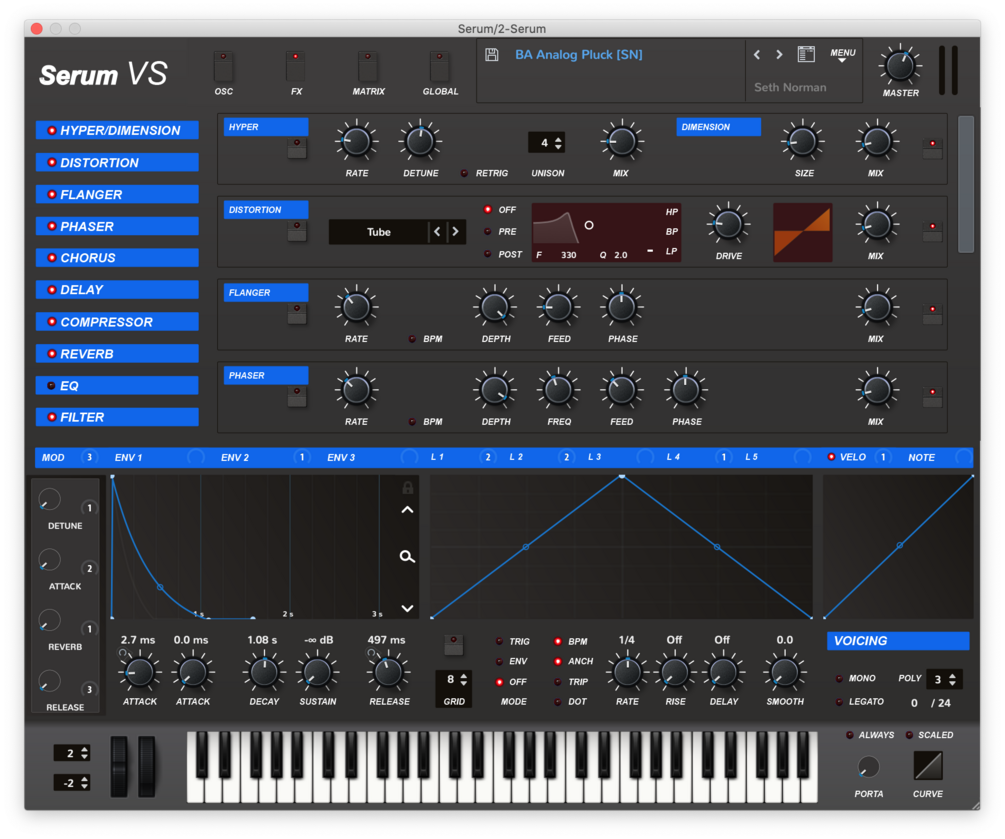Click the envelope SUSTAIN knob

(317, 672)
